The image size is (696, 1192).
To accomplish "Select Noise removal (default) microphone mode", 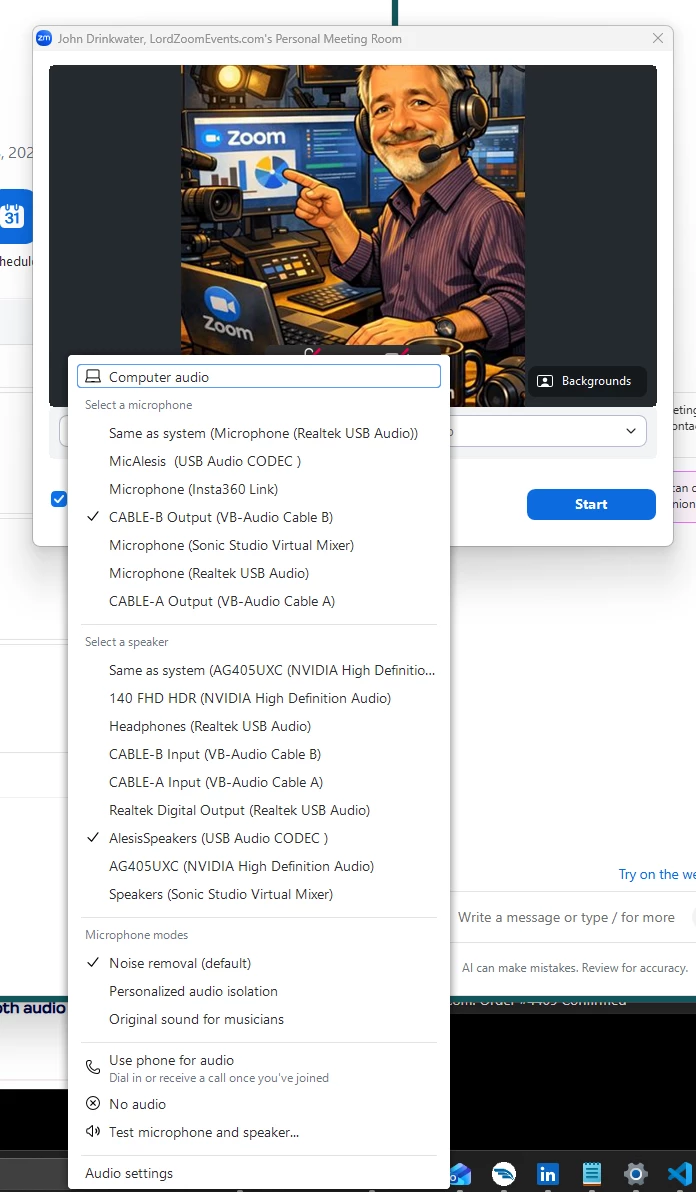I will 258,962.
